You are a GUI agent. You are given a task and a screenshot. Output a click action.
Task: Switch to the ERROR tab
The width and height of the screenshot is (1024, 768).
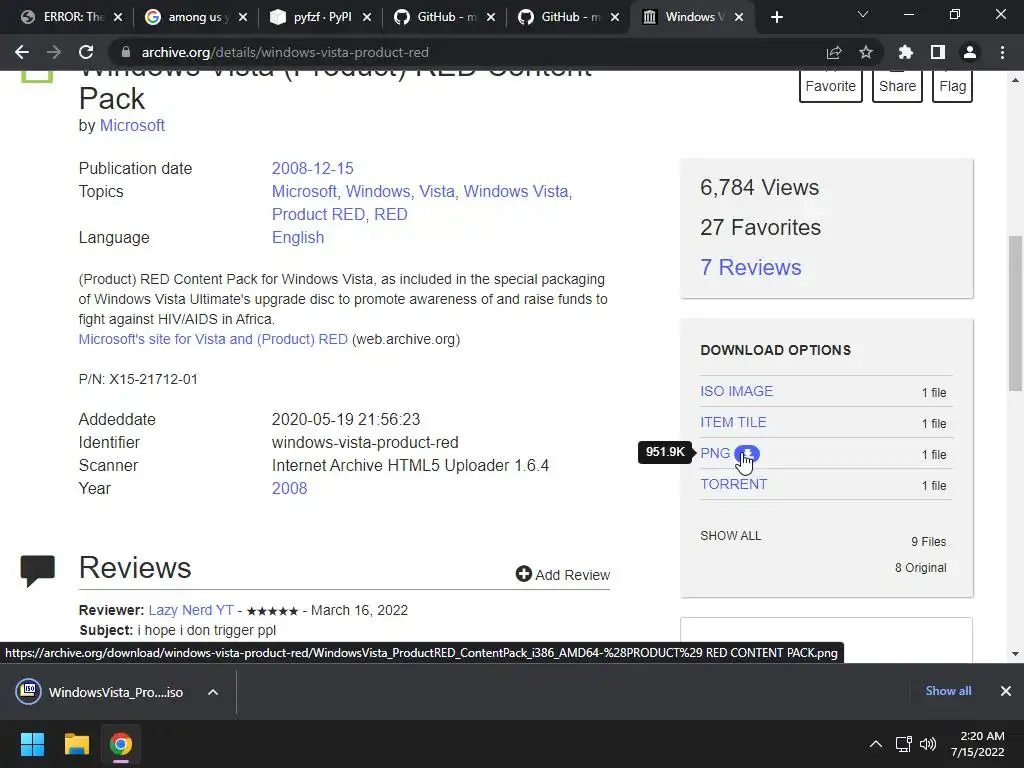63,17
